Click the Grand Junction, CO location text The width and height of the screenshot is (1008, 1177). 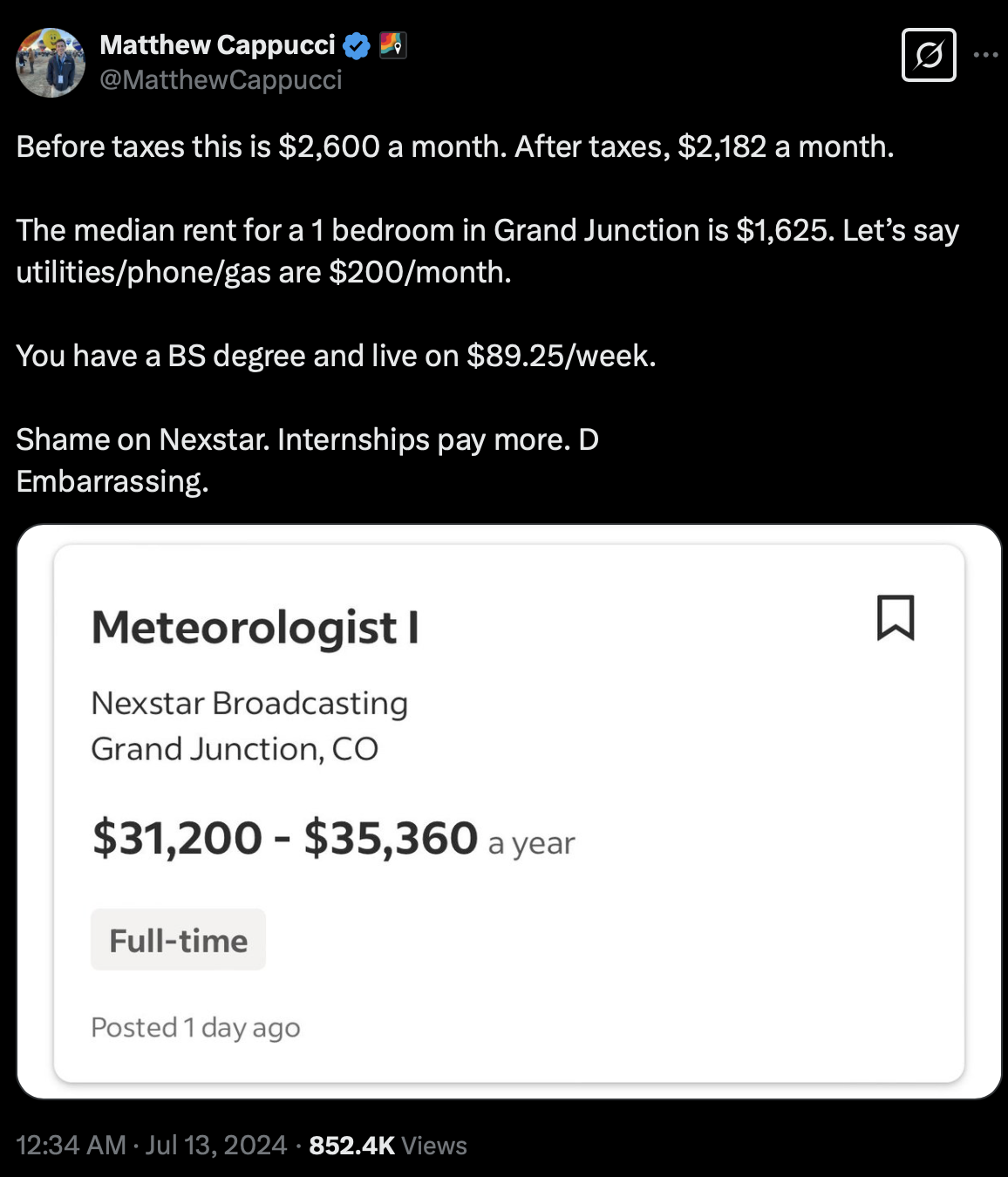coord(235,749)
